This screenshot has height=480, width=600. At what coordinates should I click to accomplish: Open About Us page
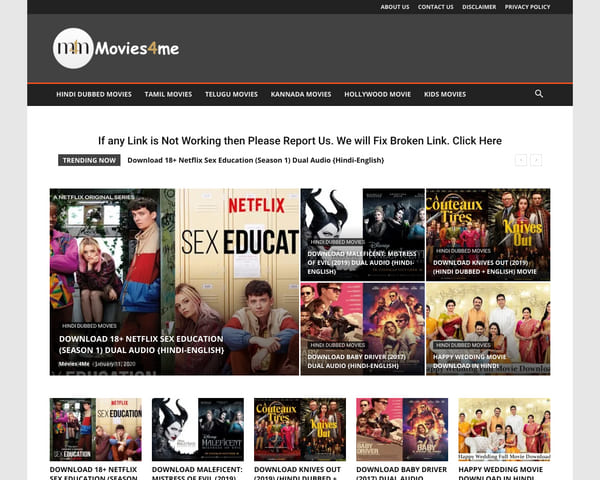(x=395, y=7)
